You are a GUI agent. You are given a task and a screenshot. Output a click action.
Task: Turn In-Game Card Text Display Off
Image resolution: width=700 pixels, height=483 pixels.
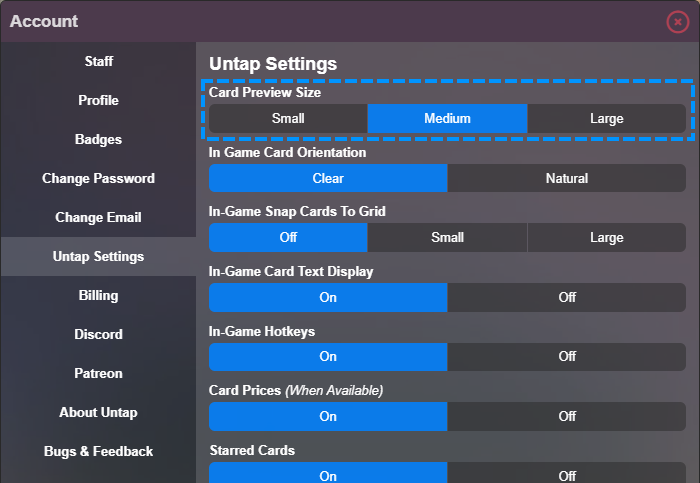[567, 297]
